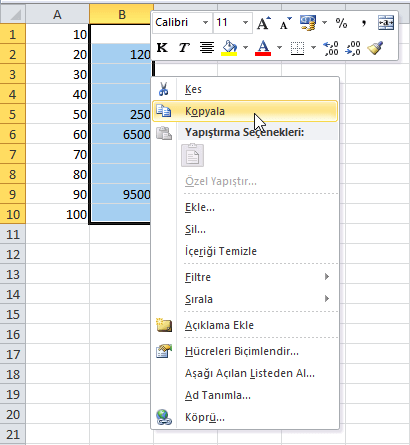Choose Kopyala from context menu
410x445 pixels.
[245, 111]
